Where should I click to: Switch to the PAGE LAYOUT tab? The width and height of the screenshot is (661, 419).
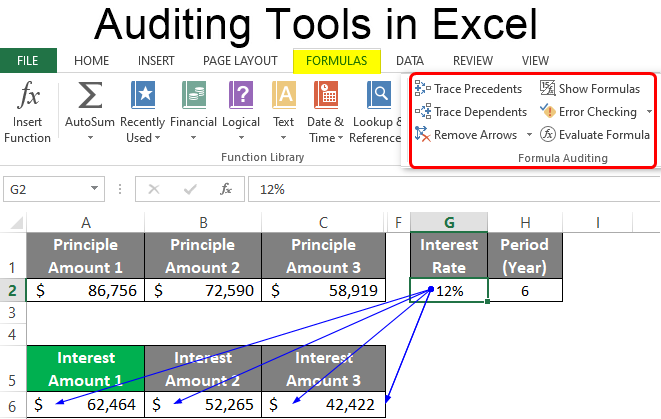(240, 61)
